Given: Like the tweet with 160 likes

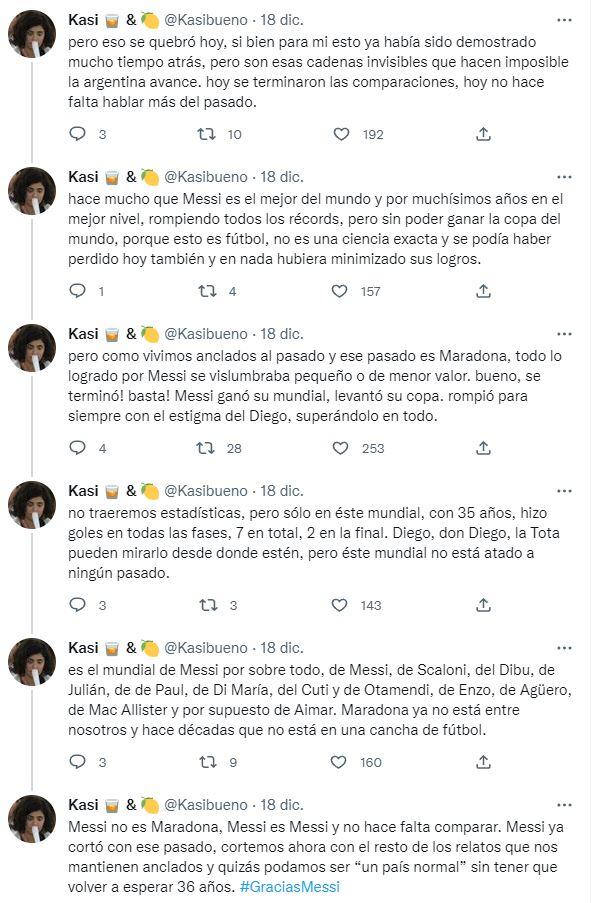Looking at the screenshot, I should (340, 762).
